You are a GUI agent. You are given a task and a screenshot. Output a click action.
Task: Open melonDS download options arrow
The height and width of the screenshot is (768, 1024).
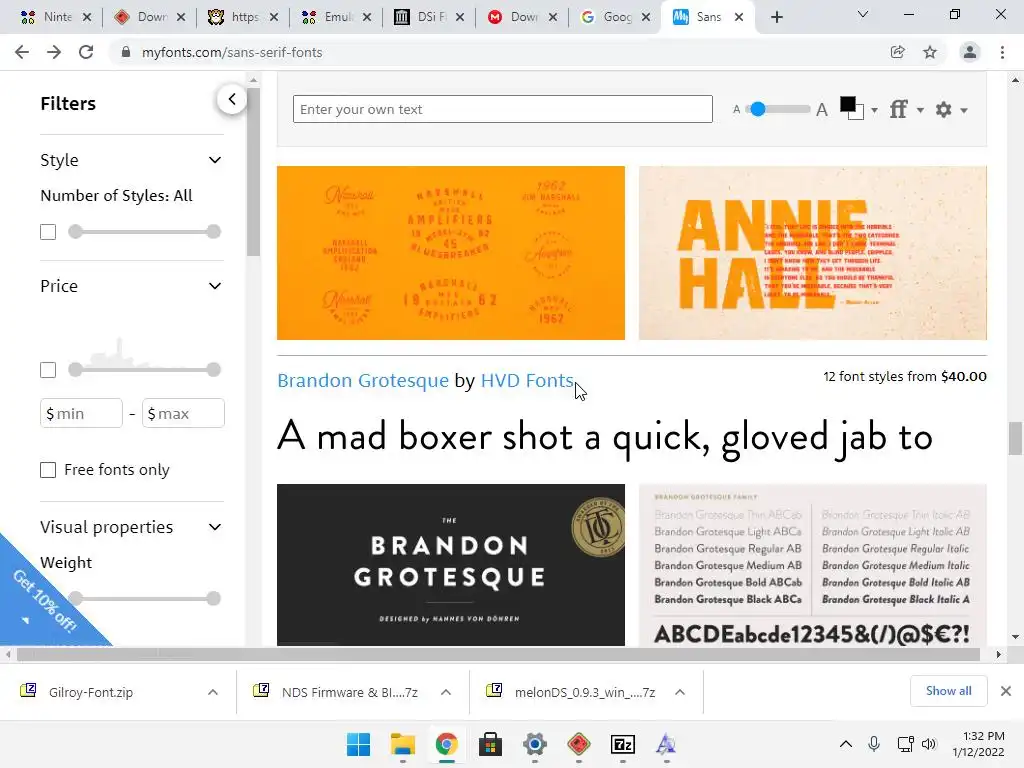[680, 692]
